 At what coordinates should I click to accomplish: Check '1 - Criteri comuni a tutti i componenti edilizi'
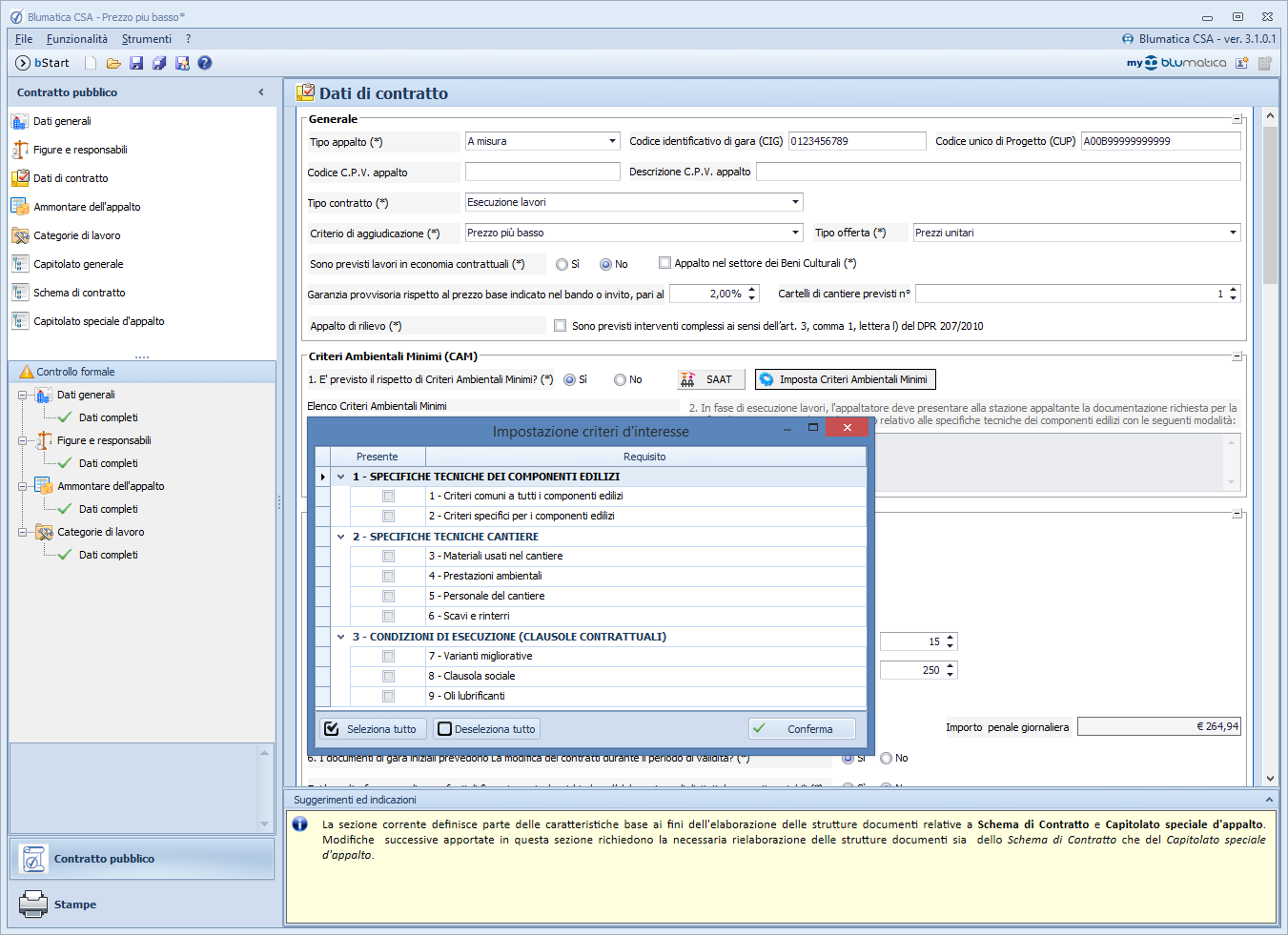point(388,496)
